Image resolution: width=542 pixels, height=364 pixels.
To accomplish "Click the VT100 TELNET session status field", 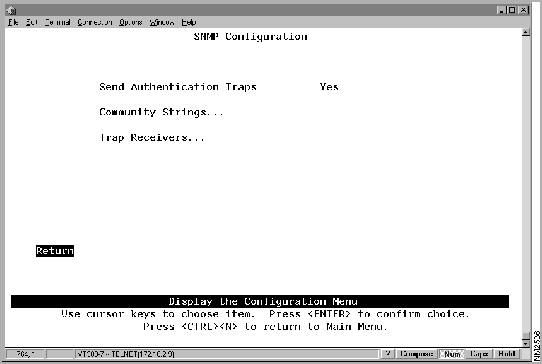I will tap(227, 354).
